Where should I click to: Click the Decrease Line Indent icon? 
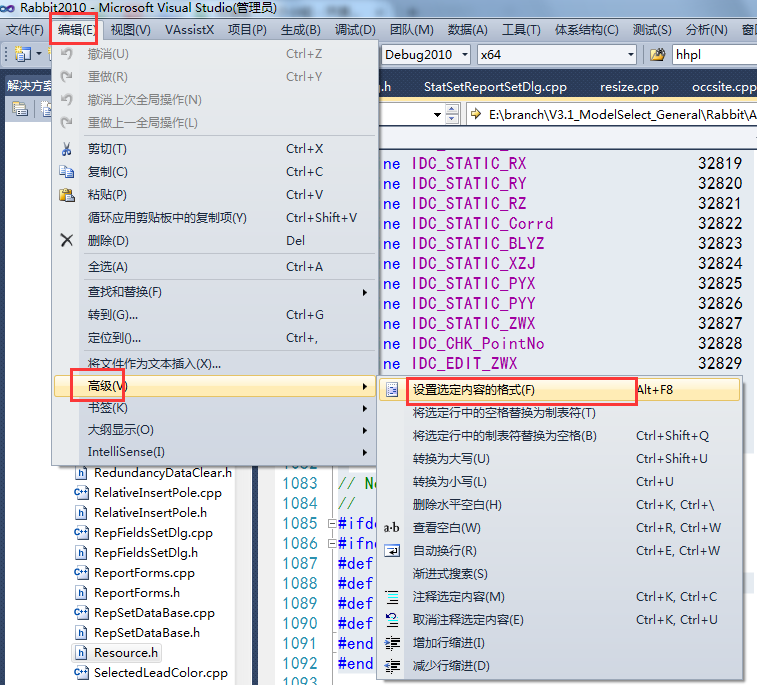[x=392, y=666]
